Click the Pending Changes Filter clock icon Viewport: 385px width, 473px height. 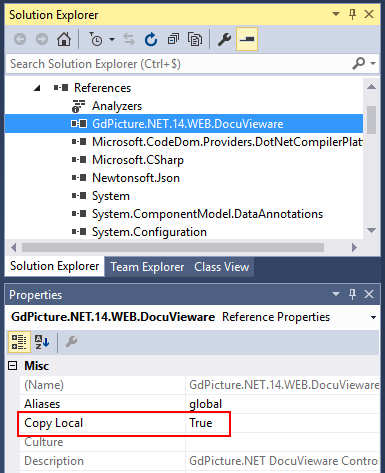click(x=96, y=39)
